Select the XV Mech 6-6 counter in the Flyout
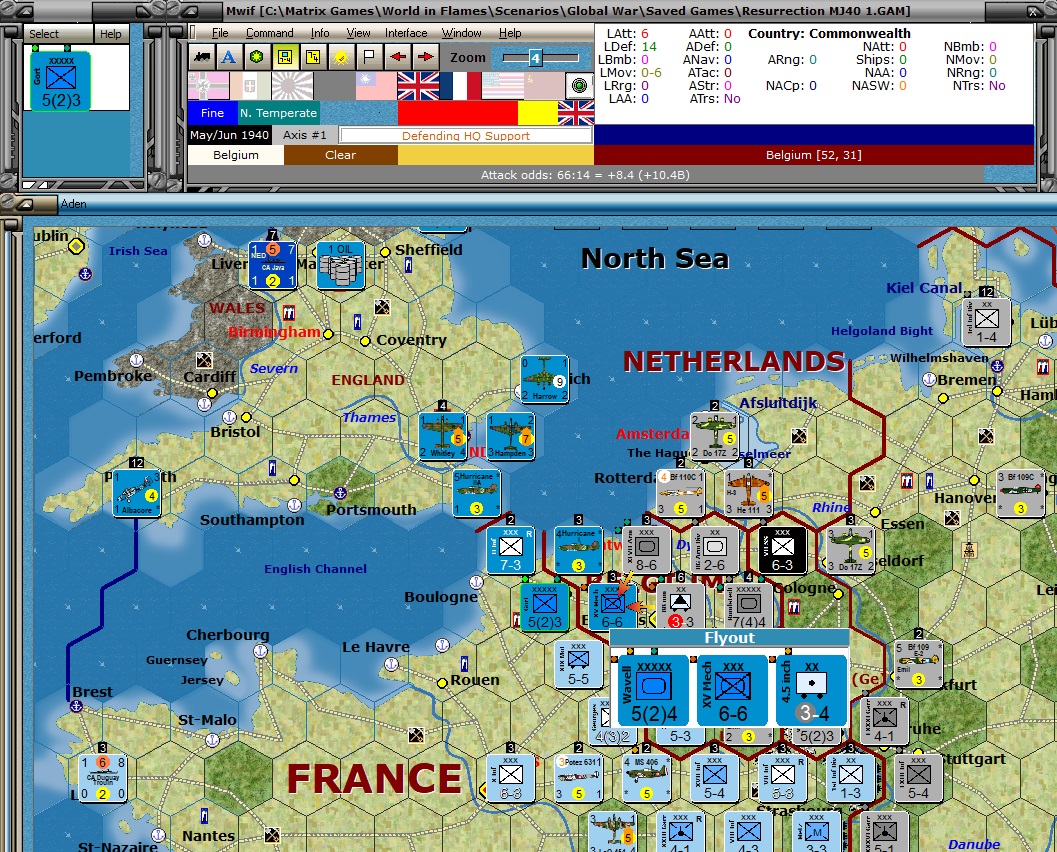 click(732, 692)
